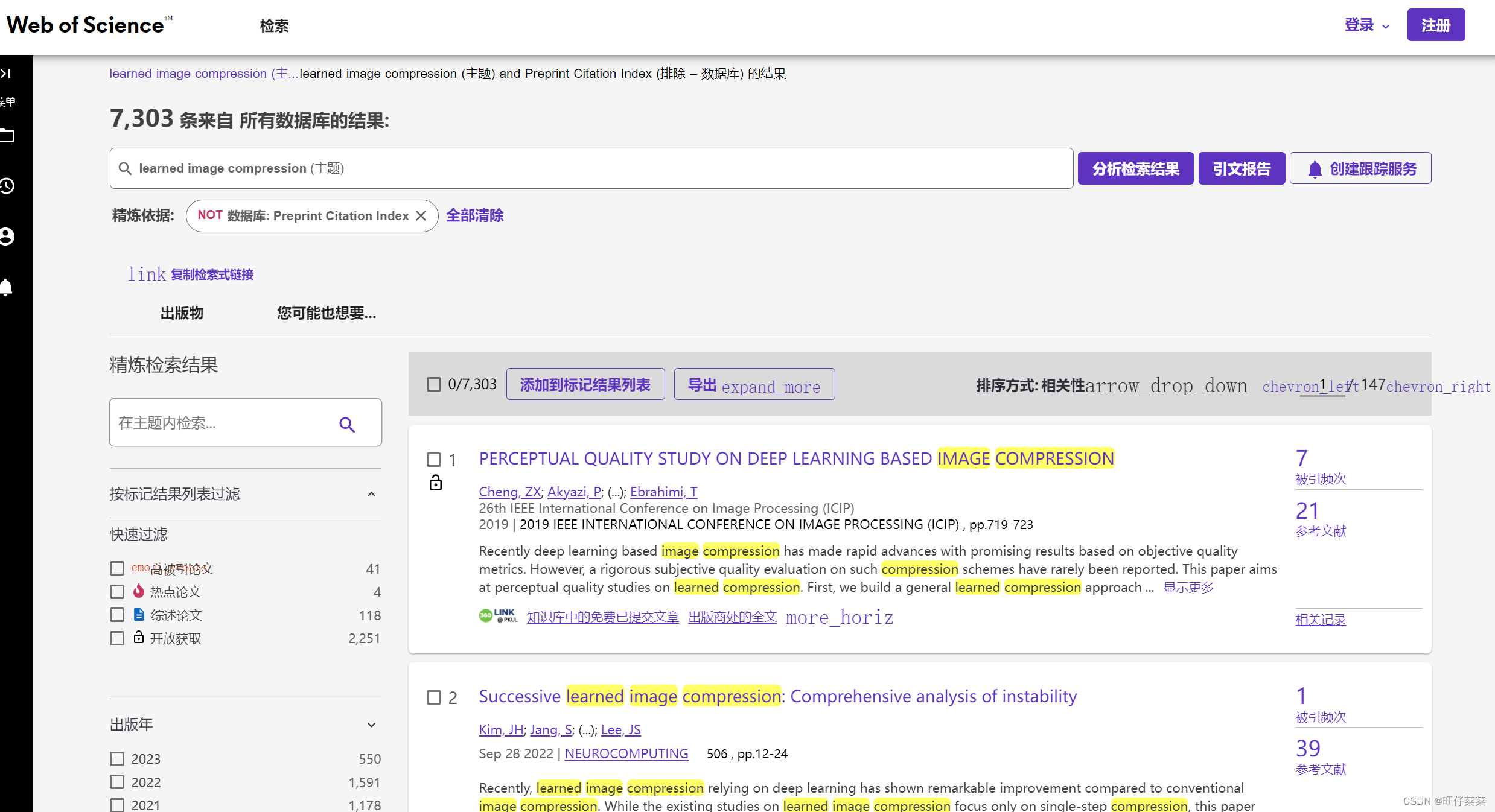The width and height of the screenshot is (1495, 812).
Task: Expand the collapsed sidebar menu arrow
Action: tap(6, 74)
